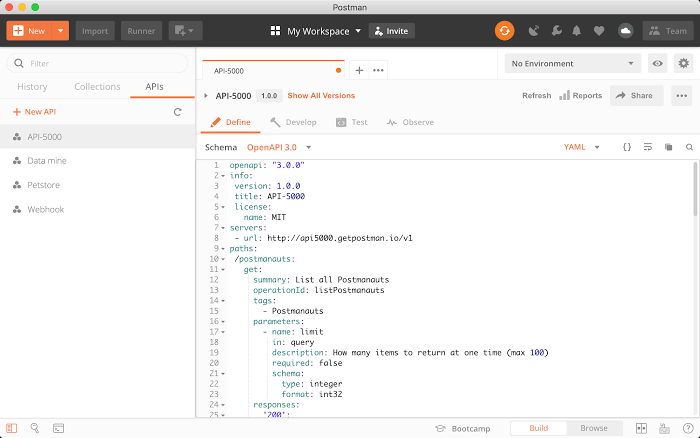Image resolution: width=700 pixels, height=438 pixels.
Task: Open the Test tab
Action: pos(352,122)
